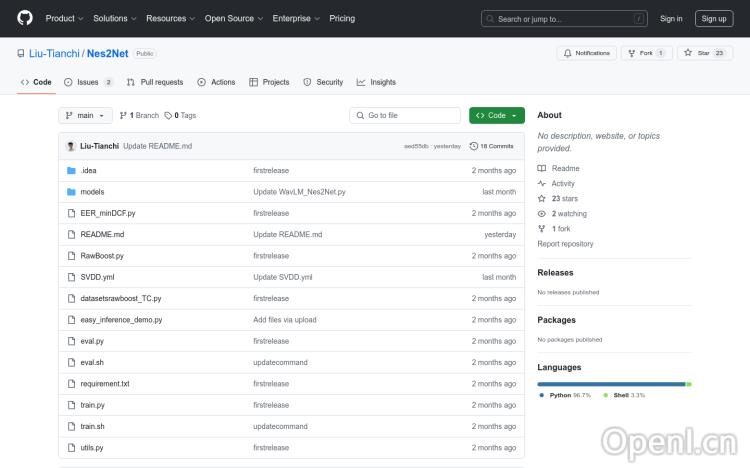Click the .idea folder icon

pos(71,170)
